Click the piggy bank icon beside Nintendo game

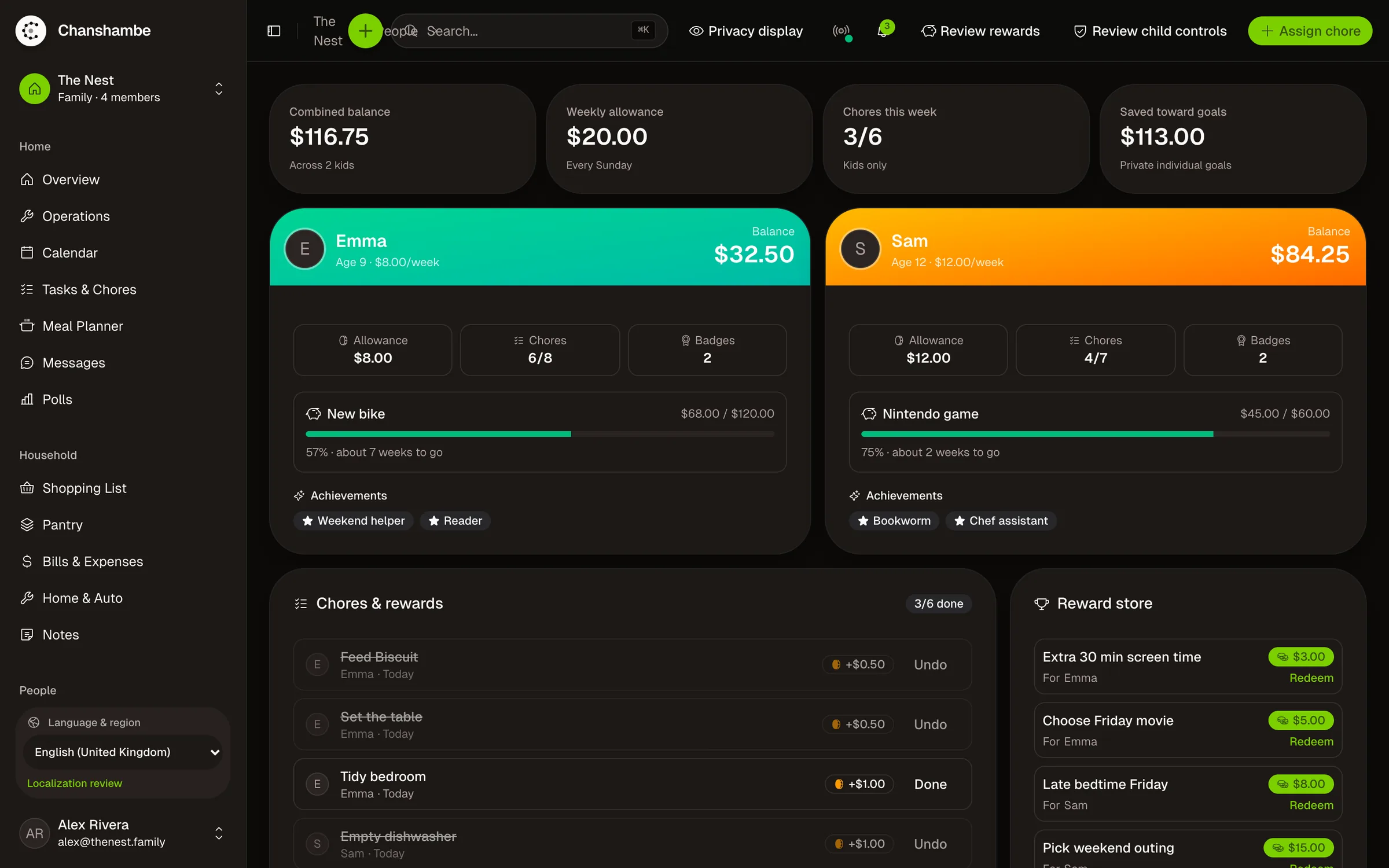(x=869, y=414)
